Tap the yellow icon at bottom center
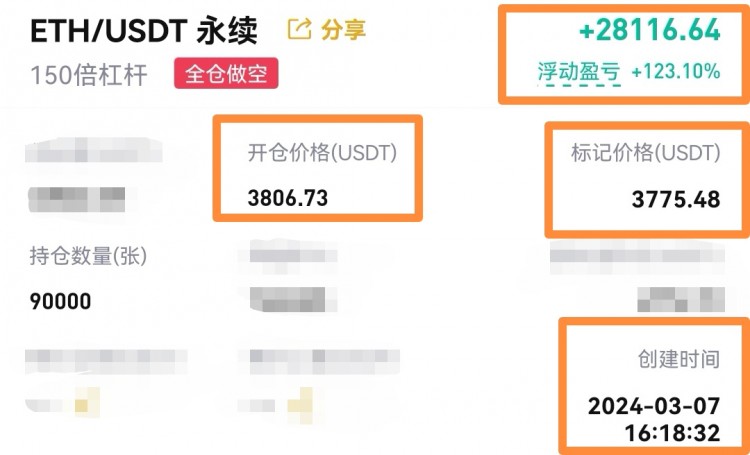 (300, 406)
